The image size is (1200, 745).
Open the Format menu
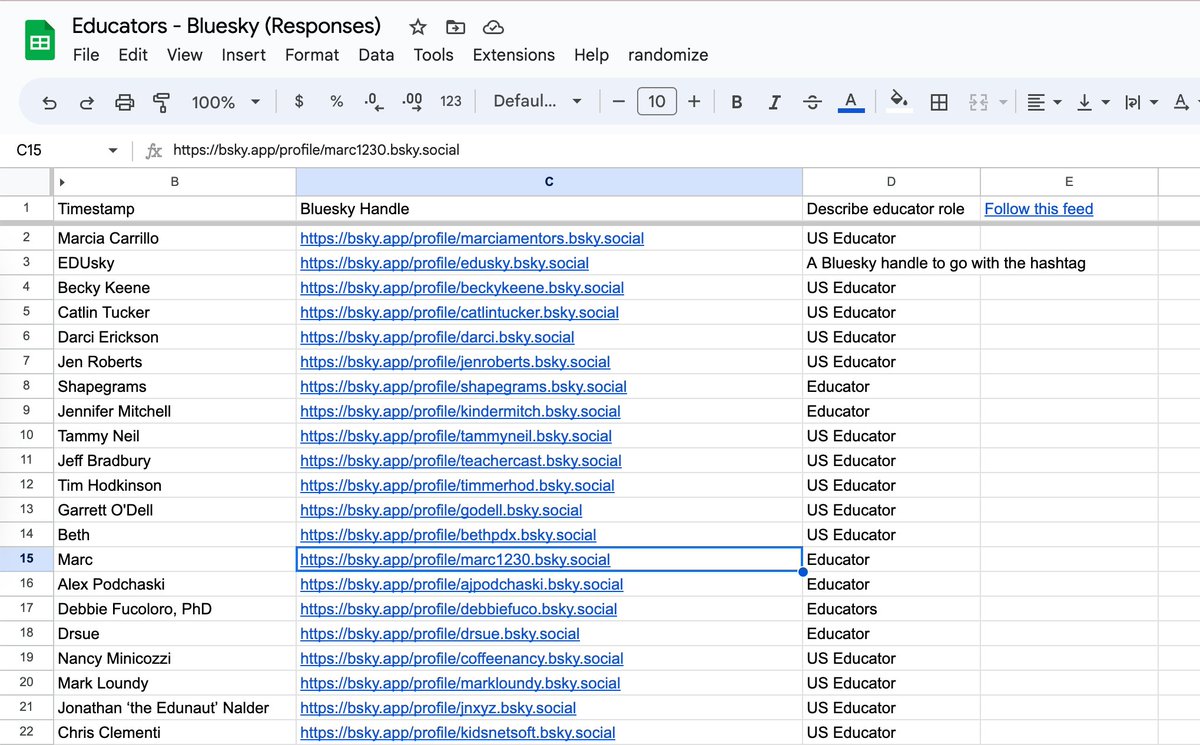312,55
